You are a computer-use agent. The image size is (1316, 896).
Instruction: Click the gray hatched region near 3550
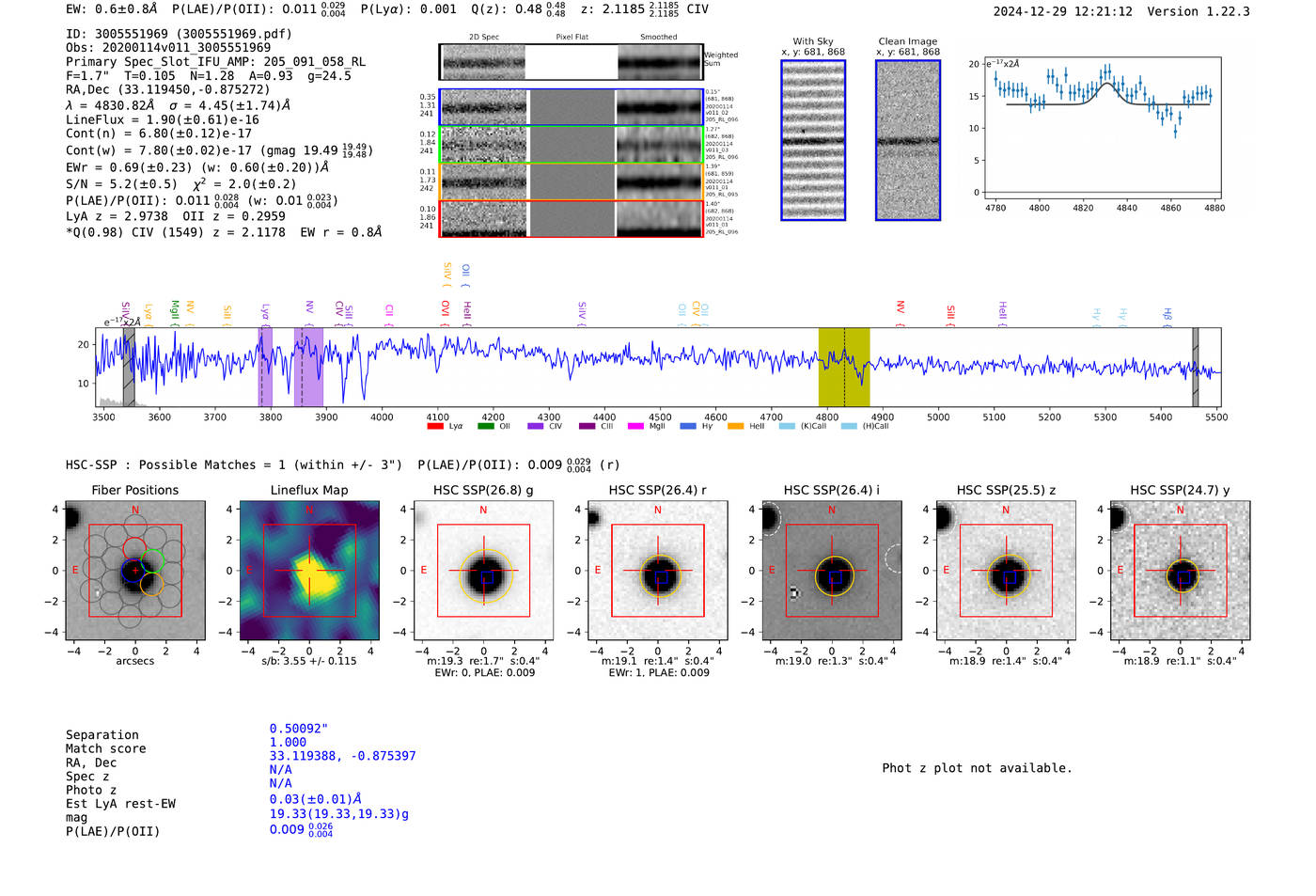click(129, 367)
